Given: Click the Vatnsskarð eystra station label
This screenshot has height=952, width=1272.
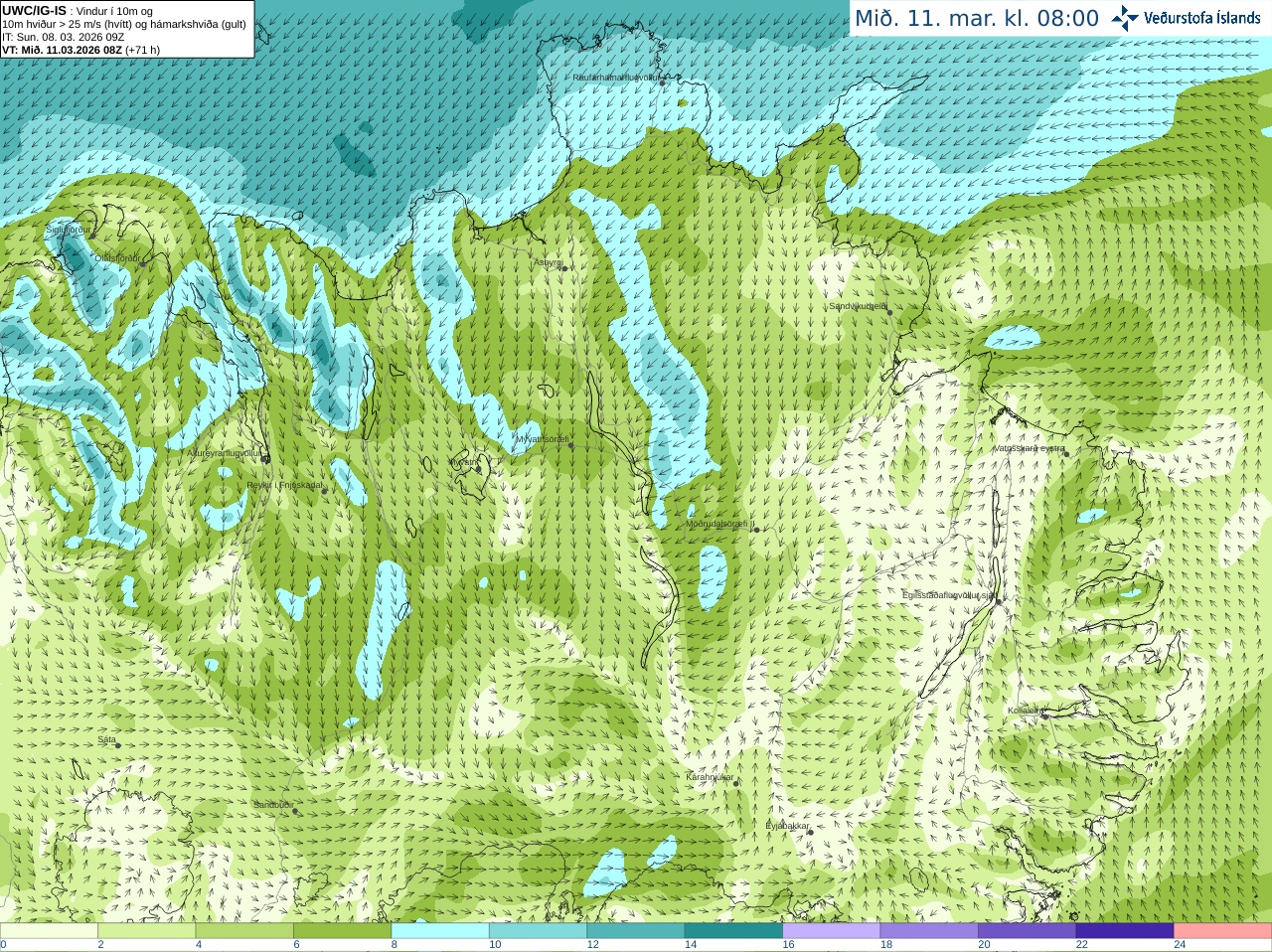Looking at the screenshot, I should (1030, 448).
